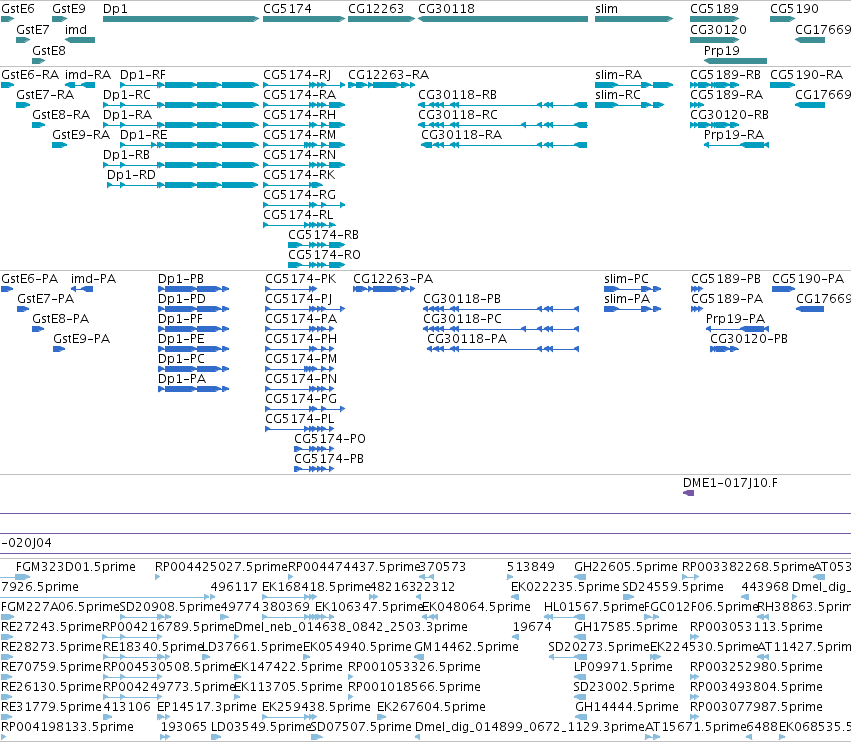851x742 pixels.
Task: Click the purple DME1-017J10.F feature arrow
Action: [x=688, y=493]
